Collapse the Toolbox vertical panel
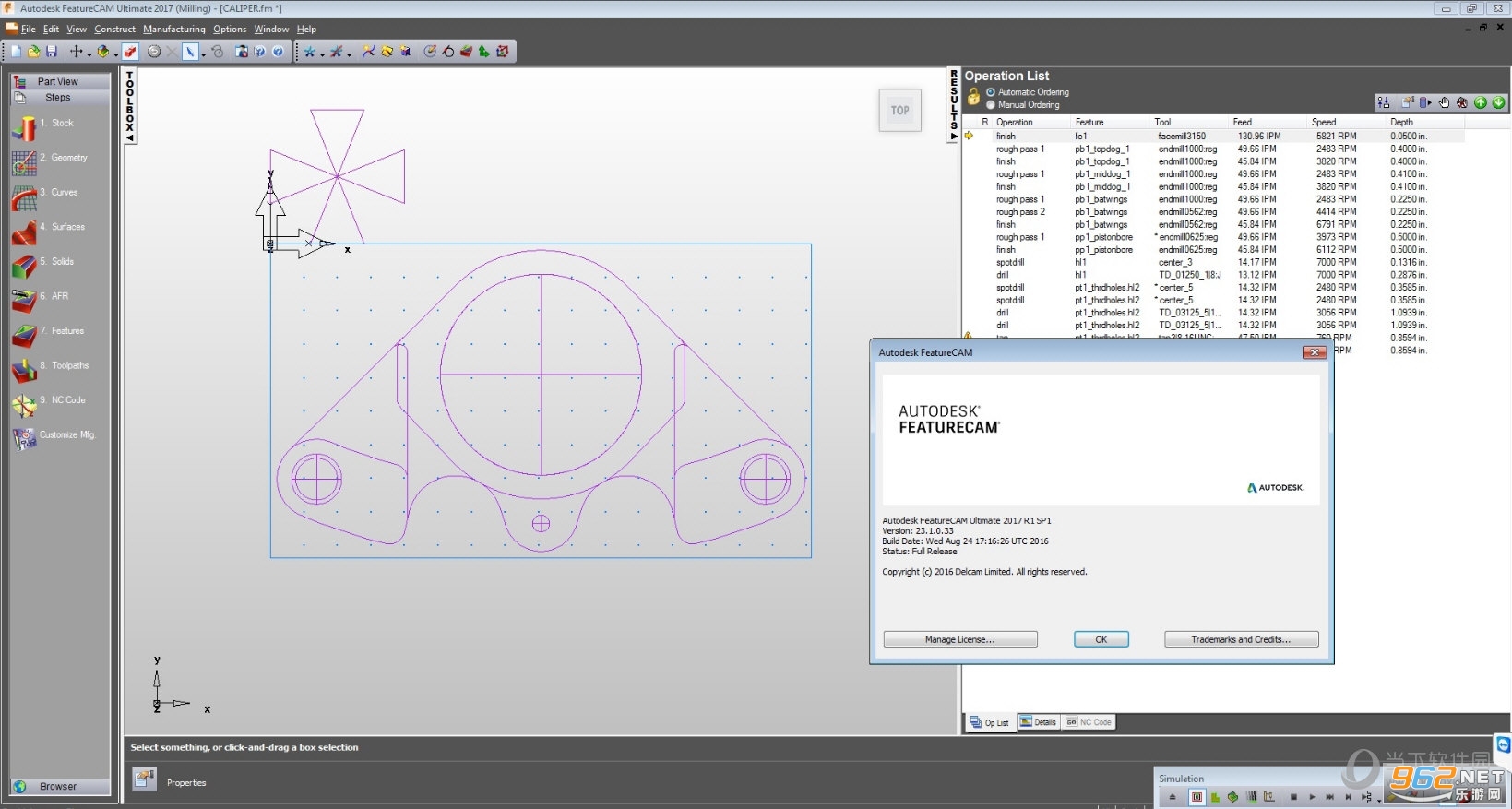1512x809 pixels. (130, 106)
